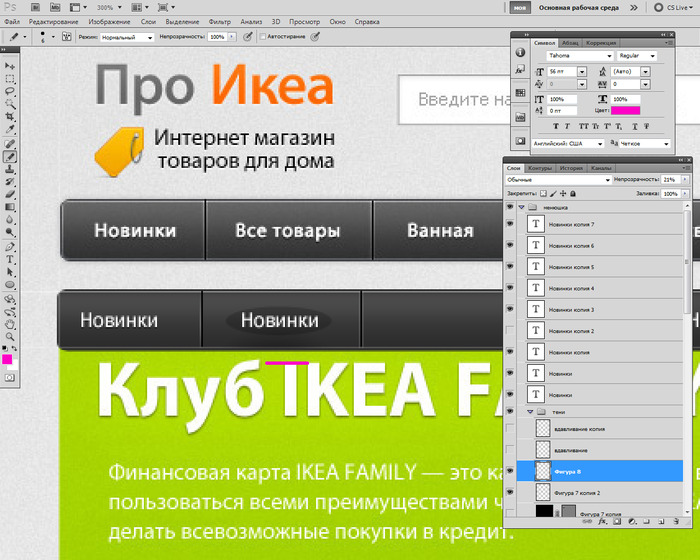
Task: Select the Rectangular Marquee tool
Action: point(9,79)
